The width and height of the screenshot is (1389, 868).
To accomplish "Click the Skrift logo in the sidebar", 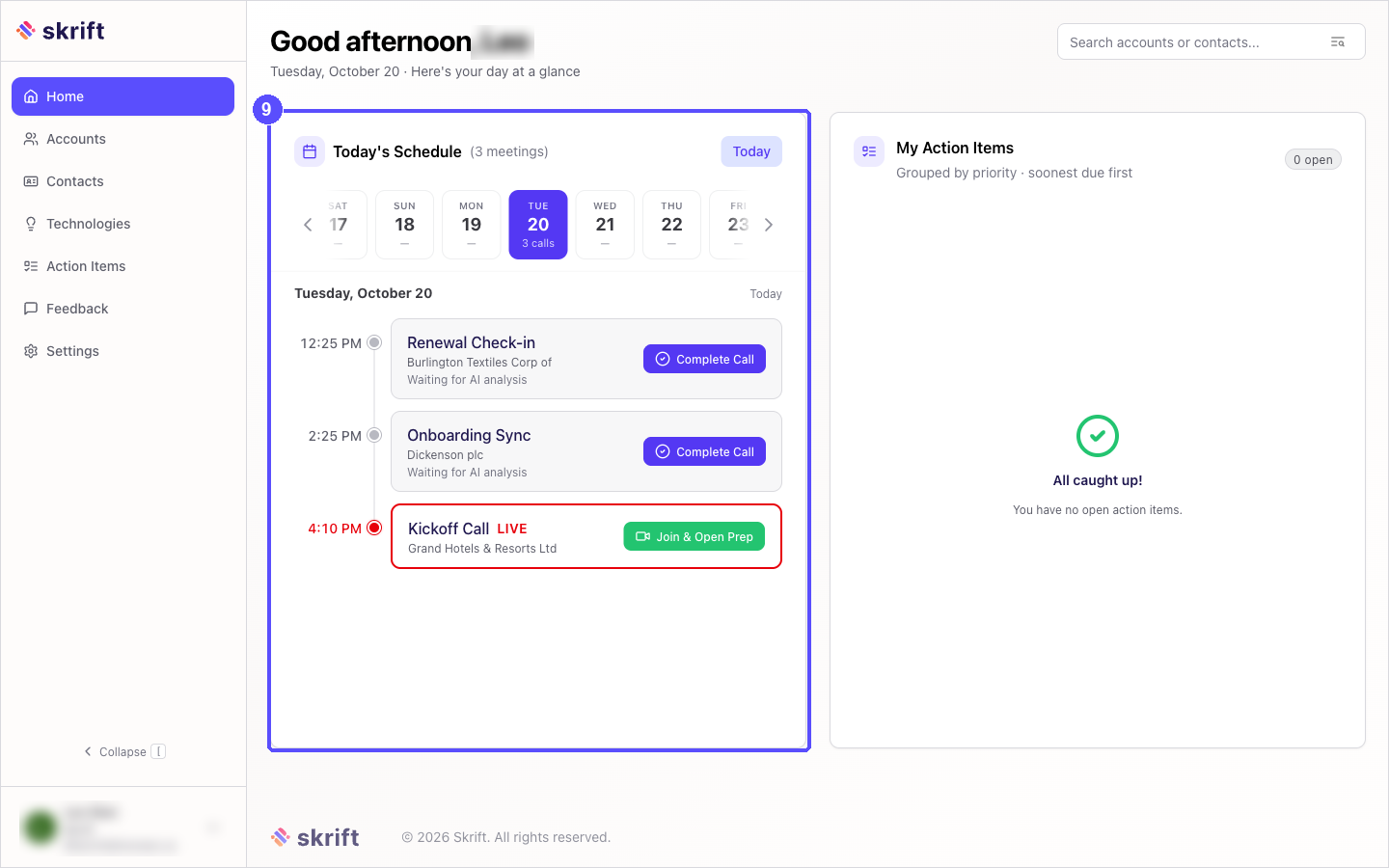I will [60, 31].
